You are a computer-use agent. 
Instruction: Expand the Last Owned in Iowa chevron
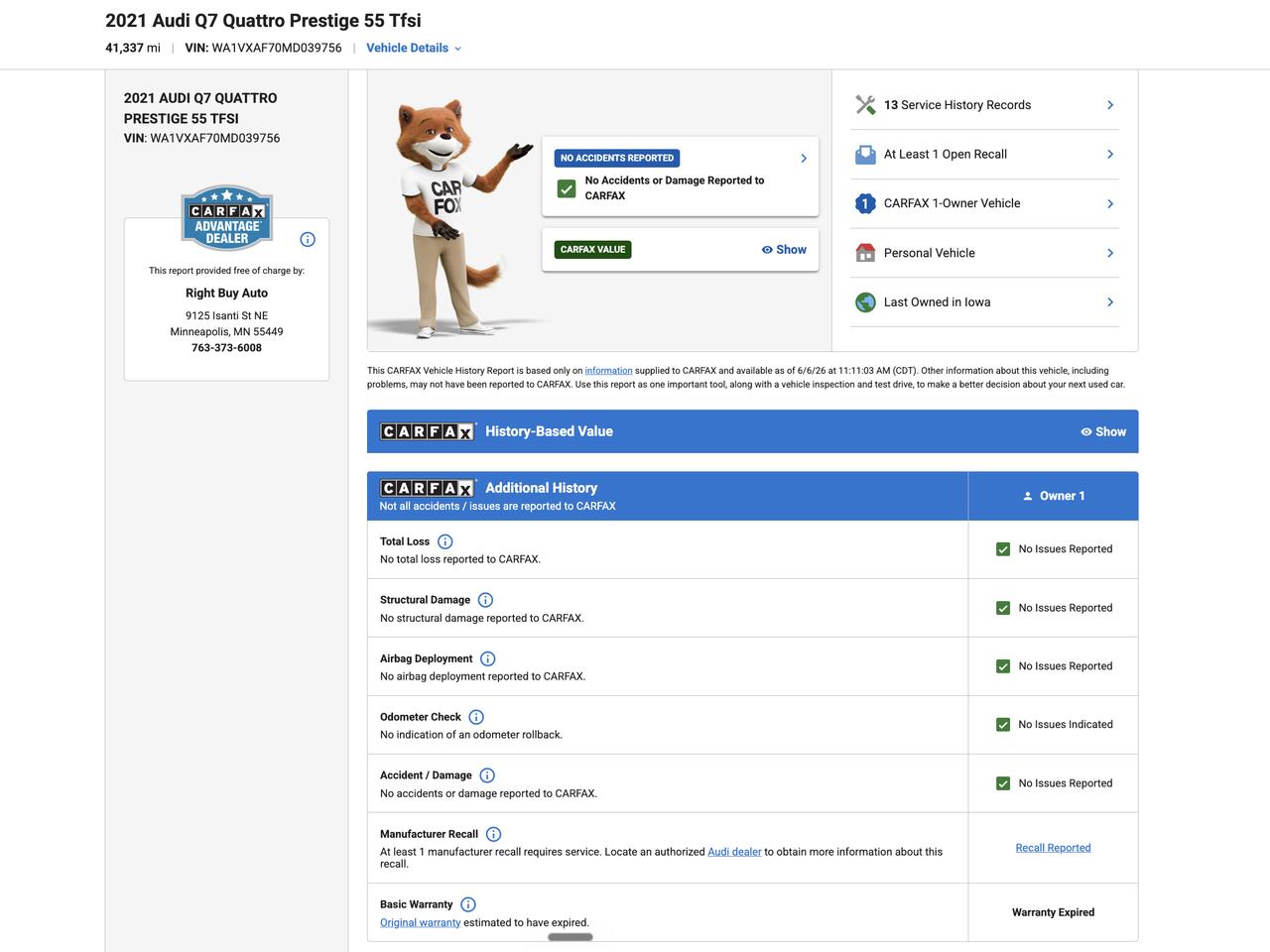point(1110,302)
